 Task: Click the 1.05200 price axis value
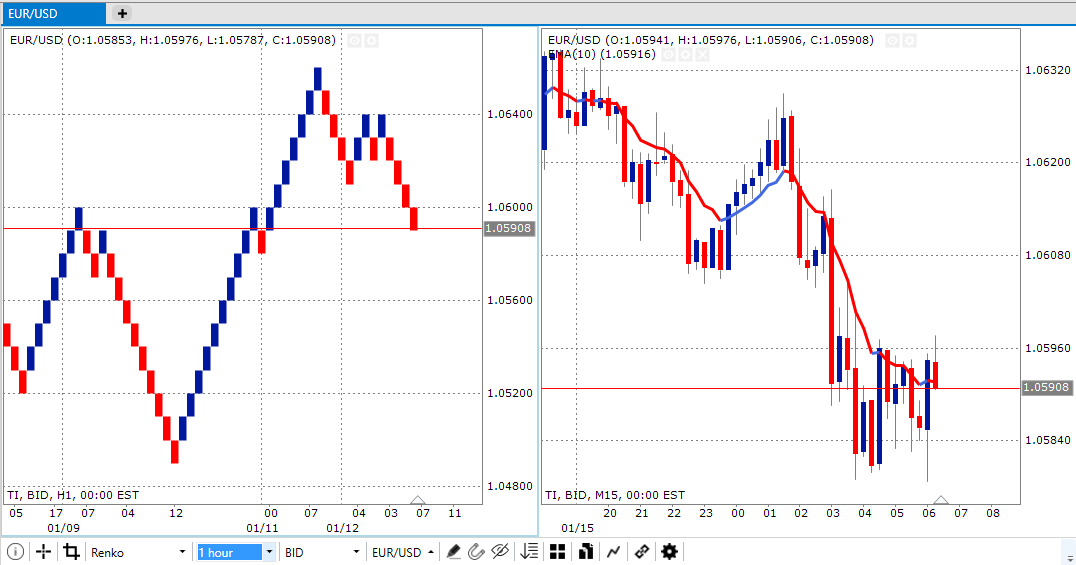click(509, 393)
